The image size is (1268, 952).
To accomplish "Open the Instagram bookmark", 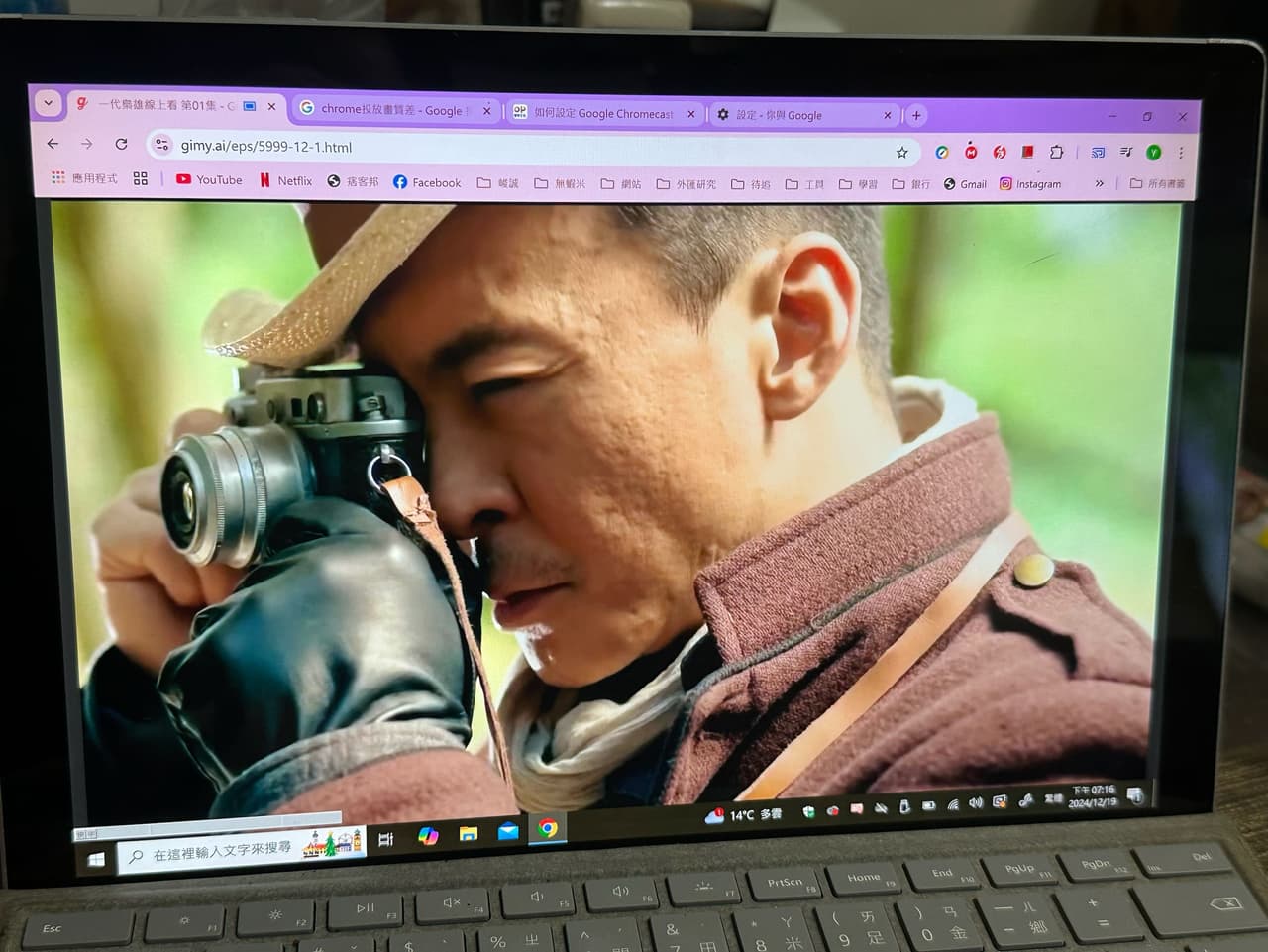I will 1030,184.
